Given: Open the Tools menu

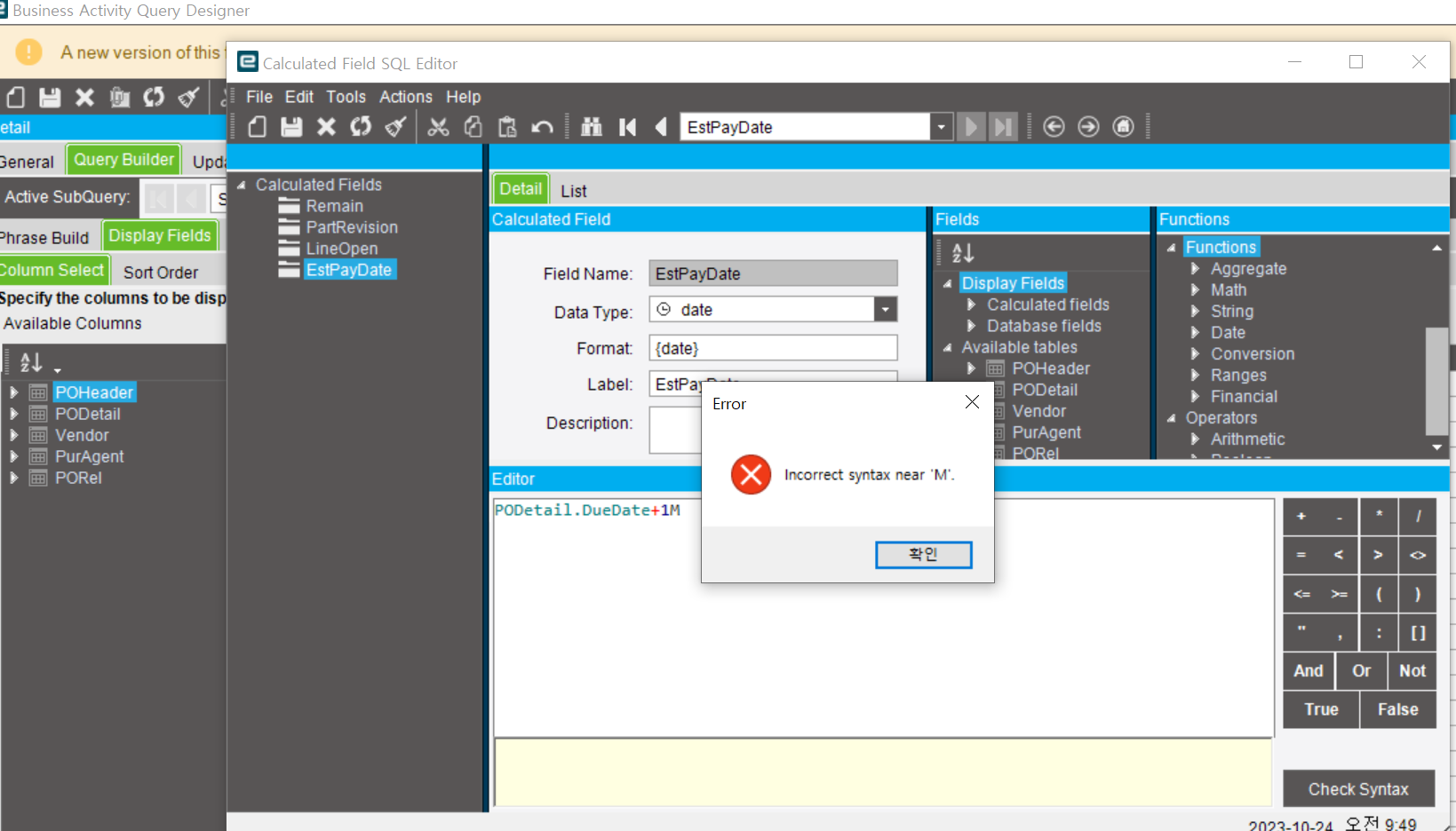Looking at the screenshot, I should (346, 97).
